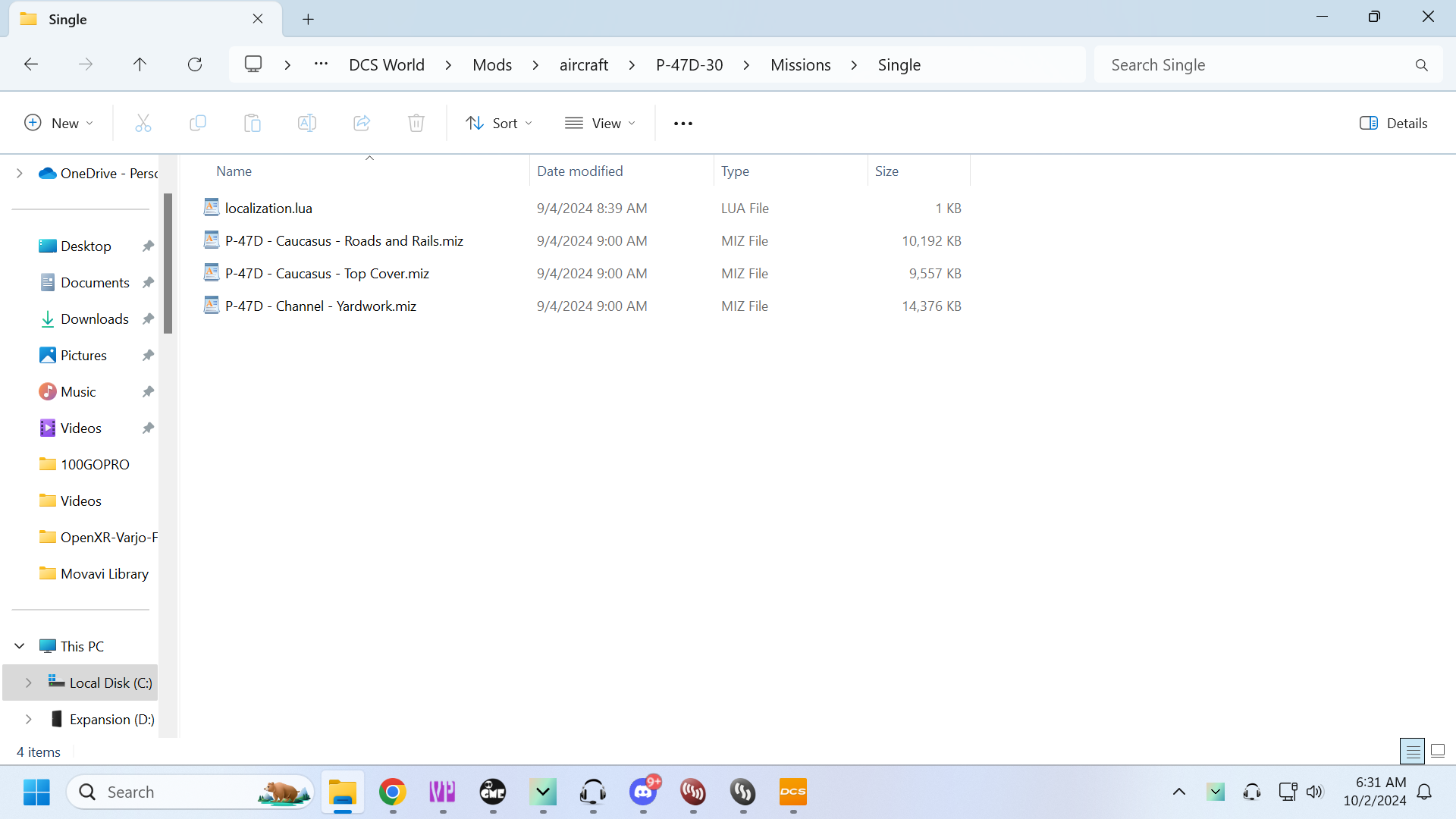Open notifications bell icon
The width and height of the screenshot is (1456, 819).
coord(1425,792)
